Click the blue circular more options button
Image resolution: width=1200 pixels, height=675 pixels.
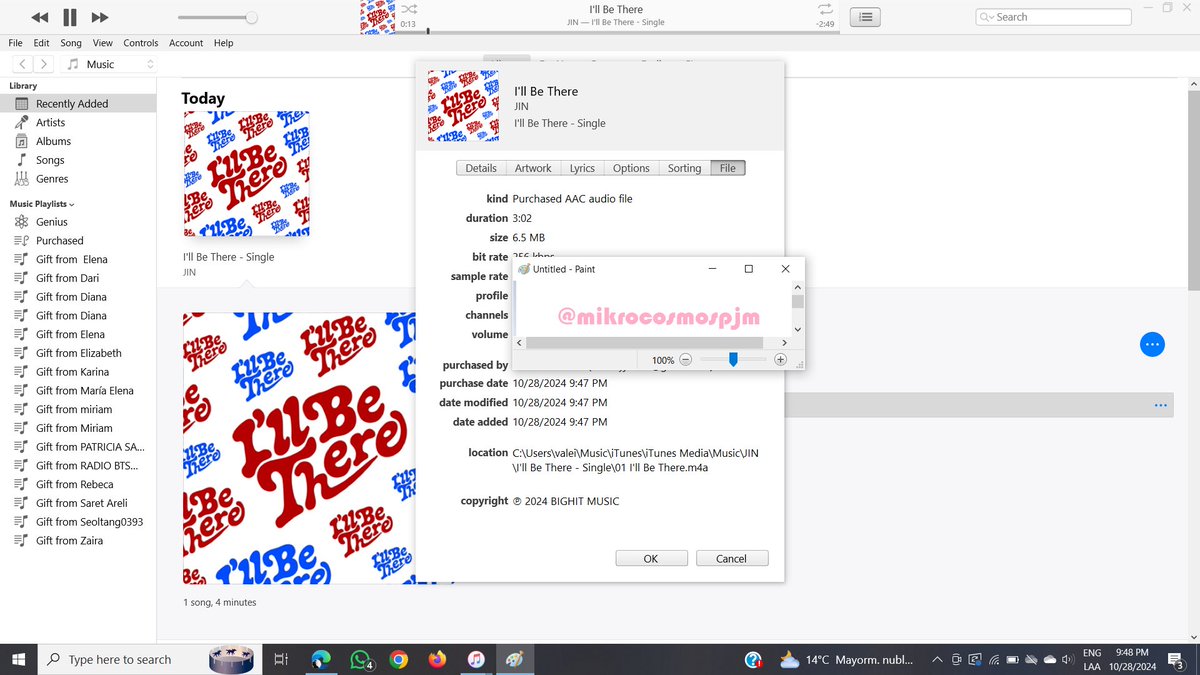(1152, 344)
